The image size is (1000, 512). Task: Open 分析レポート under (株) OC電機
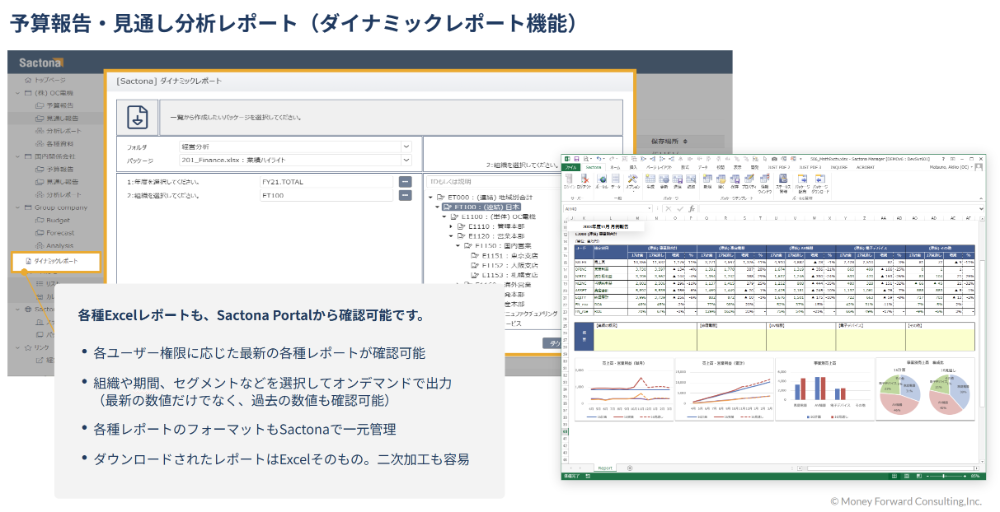58,131
